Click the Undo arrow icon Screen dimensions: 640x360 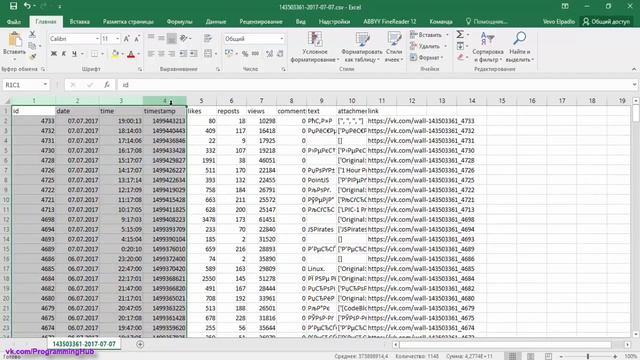[27, 6]
